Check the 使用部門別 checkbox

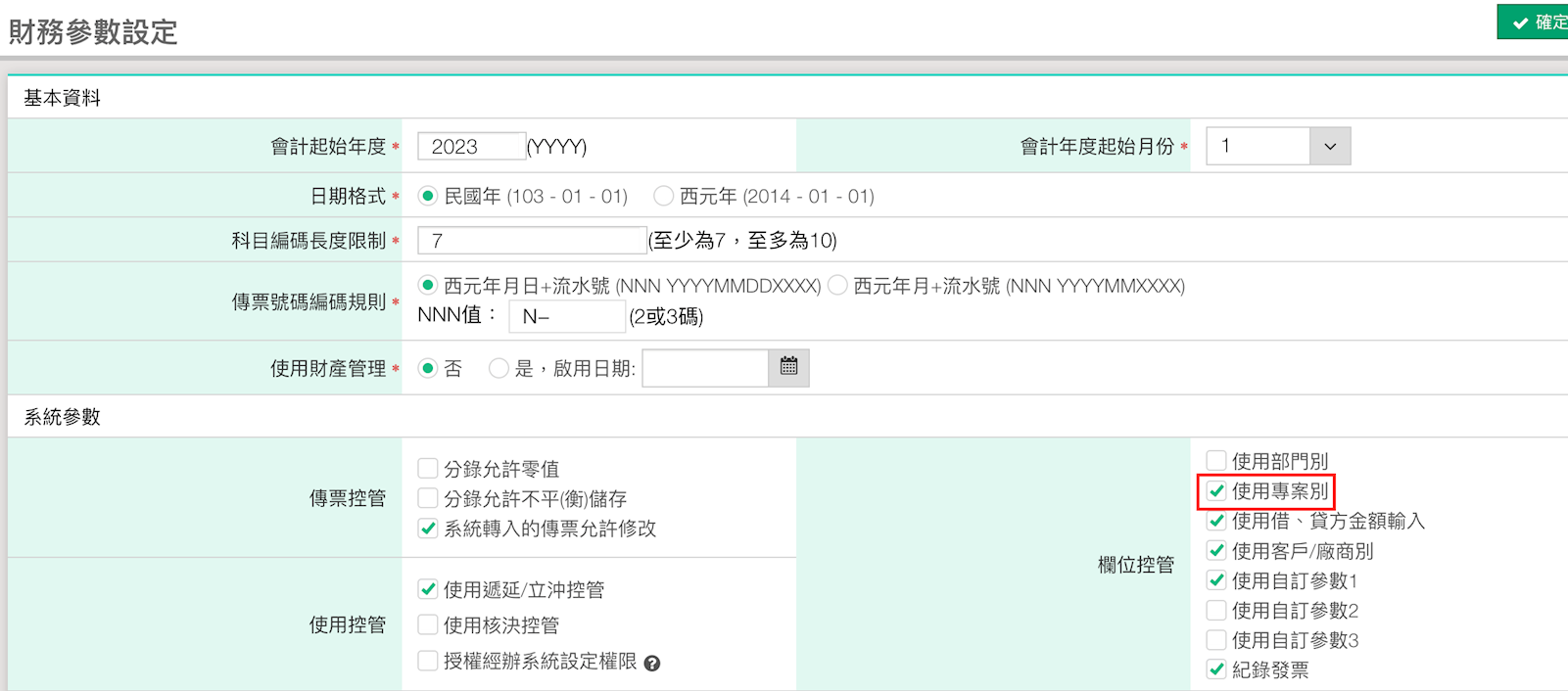pos(1216,461)
